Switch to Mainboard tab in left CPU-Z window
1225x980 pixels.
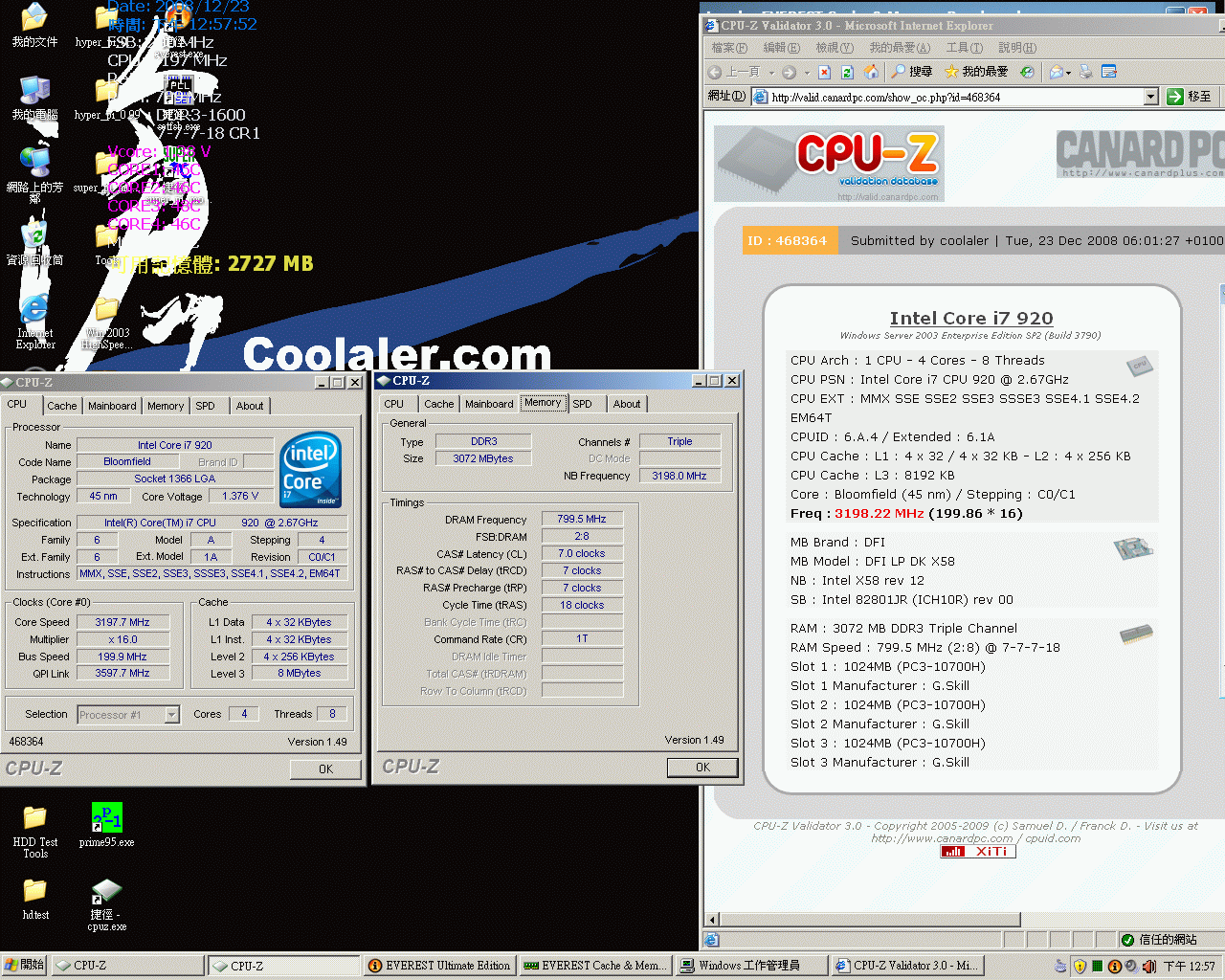(x=112, y=406)
